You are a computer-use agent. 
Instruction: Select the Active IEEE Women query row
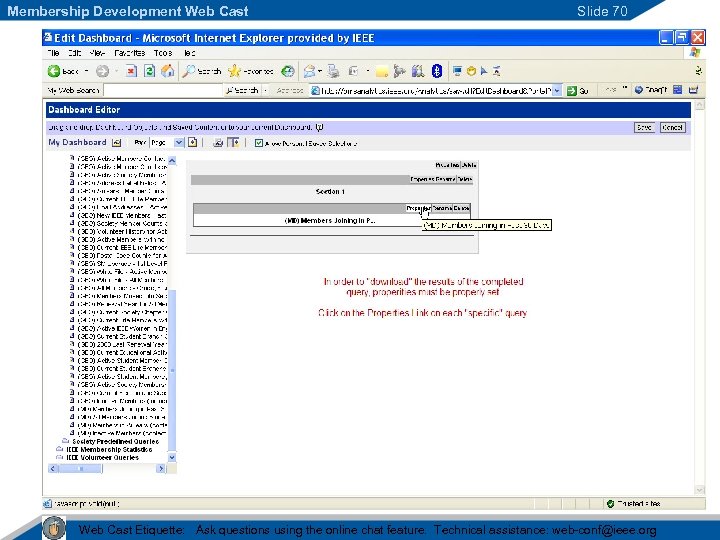pos(122,328)
